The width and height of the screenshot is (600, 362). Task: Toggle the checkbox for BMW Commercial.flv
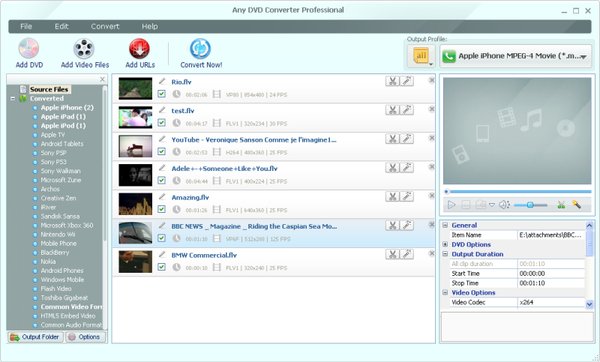click(161, 267)
